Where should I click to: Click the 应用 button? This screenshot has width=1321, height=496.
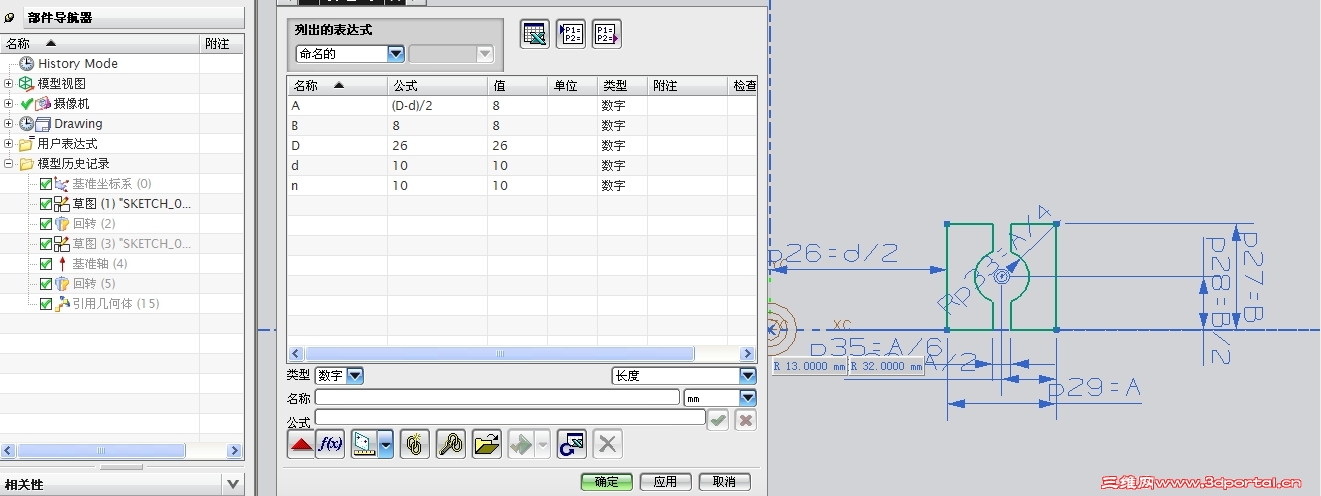pyautogui.click(x=665, y=482)
